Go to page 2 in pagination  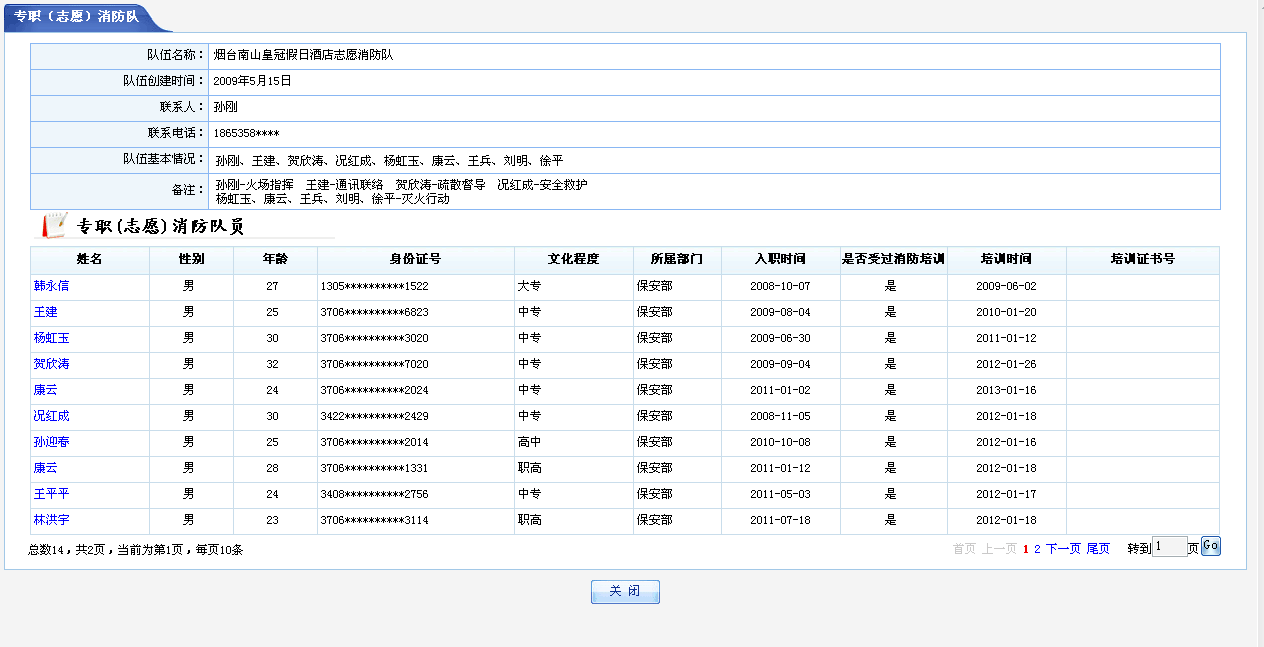1038,549
